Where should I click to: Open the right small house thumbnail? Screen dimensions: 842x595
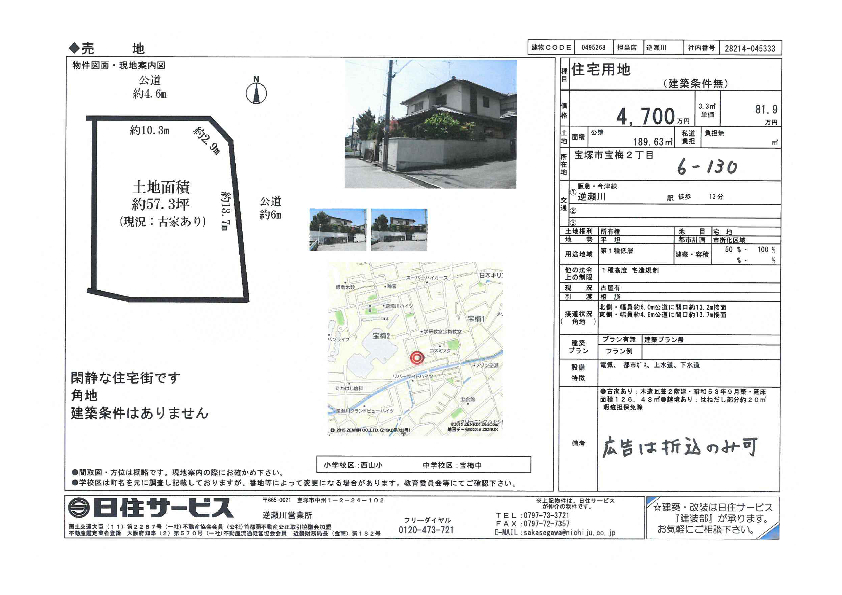(x=398, y=229)
